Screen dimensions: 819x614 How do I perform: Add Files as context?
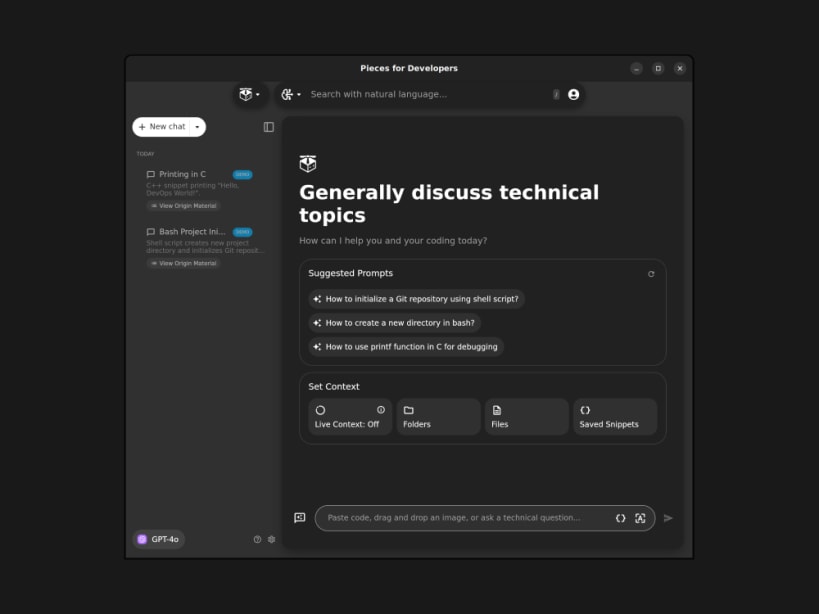point(526,417)
